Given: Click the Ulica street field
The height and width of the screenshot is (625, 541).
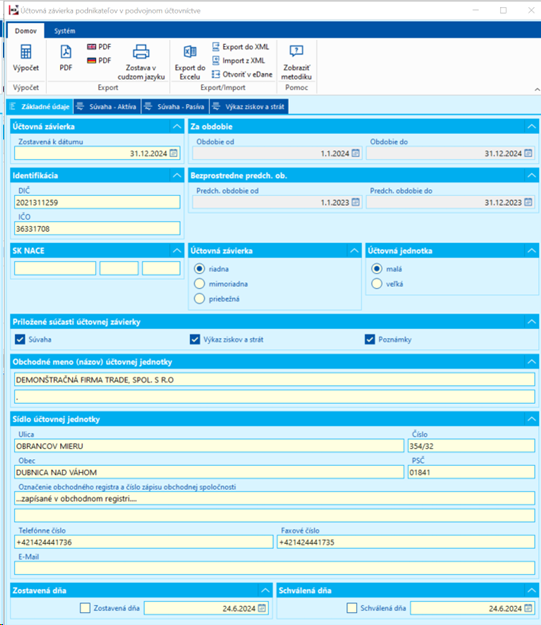Looking at the screenshot, I should pyautogui.click(x=209, y=446).
